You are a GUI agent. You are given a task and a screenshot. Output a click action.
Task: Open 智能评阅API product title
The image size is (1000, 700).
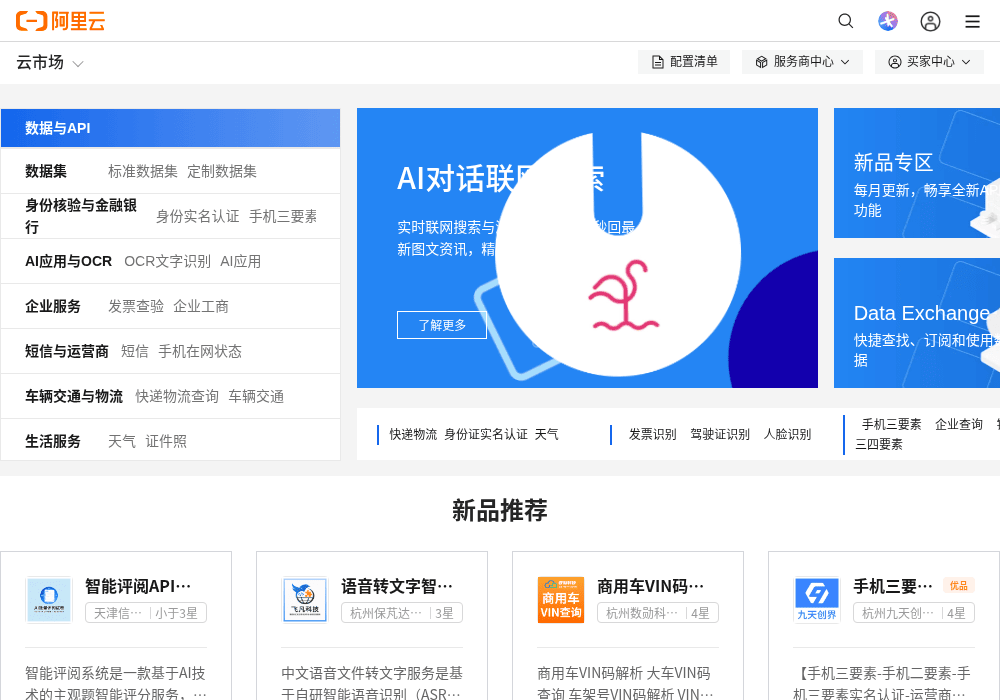(x=138, y=587)
